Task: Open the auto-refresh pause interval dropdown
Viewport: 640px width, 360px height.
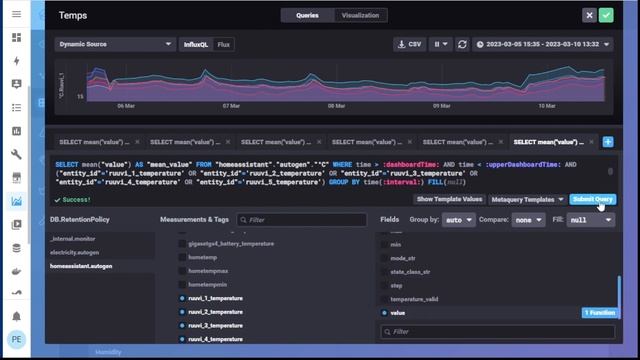Action: pos(440,44)
